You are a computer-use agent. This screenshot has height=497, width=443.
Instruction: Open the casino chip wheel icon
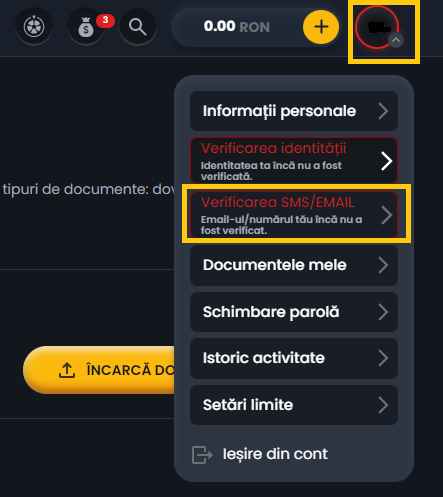click(x=34, y=26)
